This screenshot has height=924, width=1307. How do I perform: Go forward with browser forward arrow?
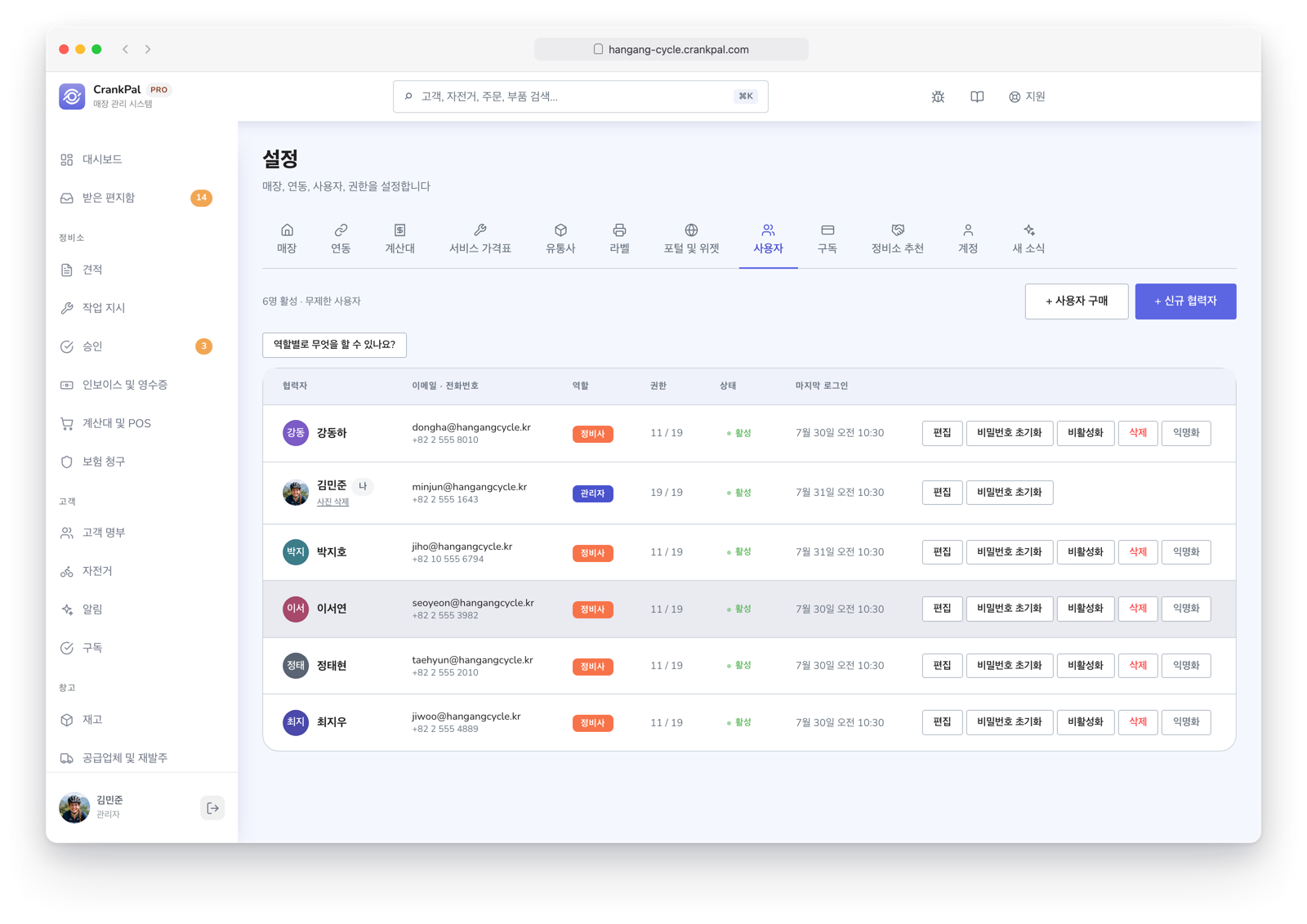pos(148,49)
